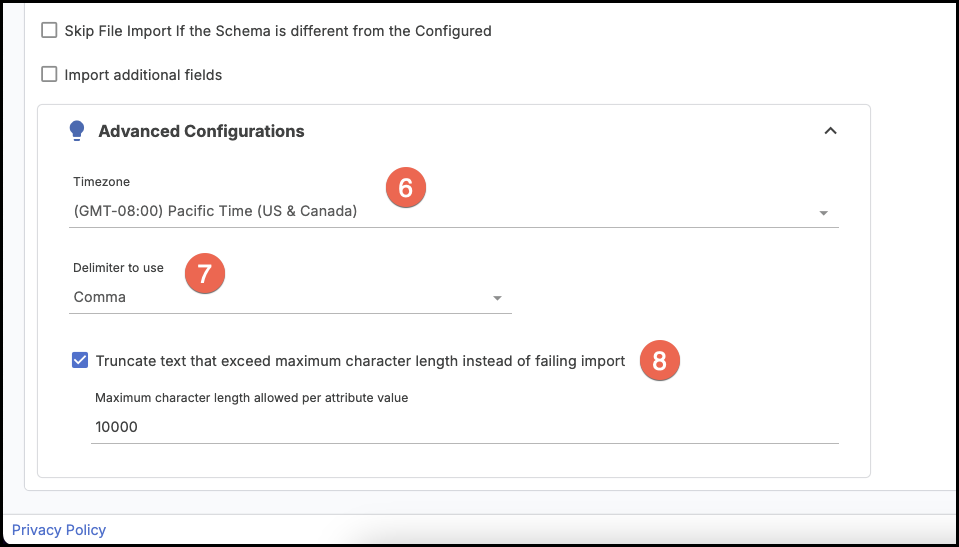959x547 pixels.
Task: Click the red number 7 callout badge
Action: coord(205,273)
